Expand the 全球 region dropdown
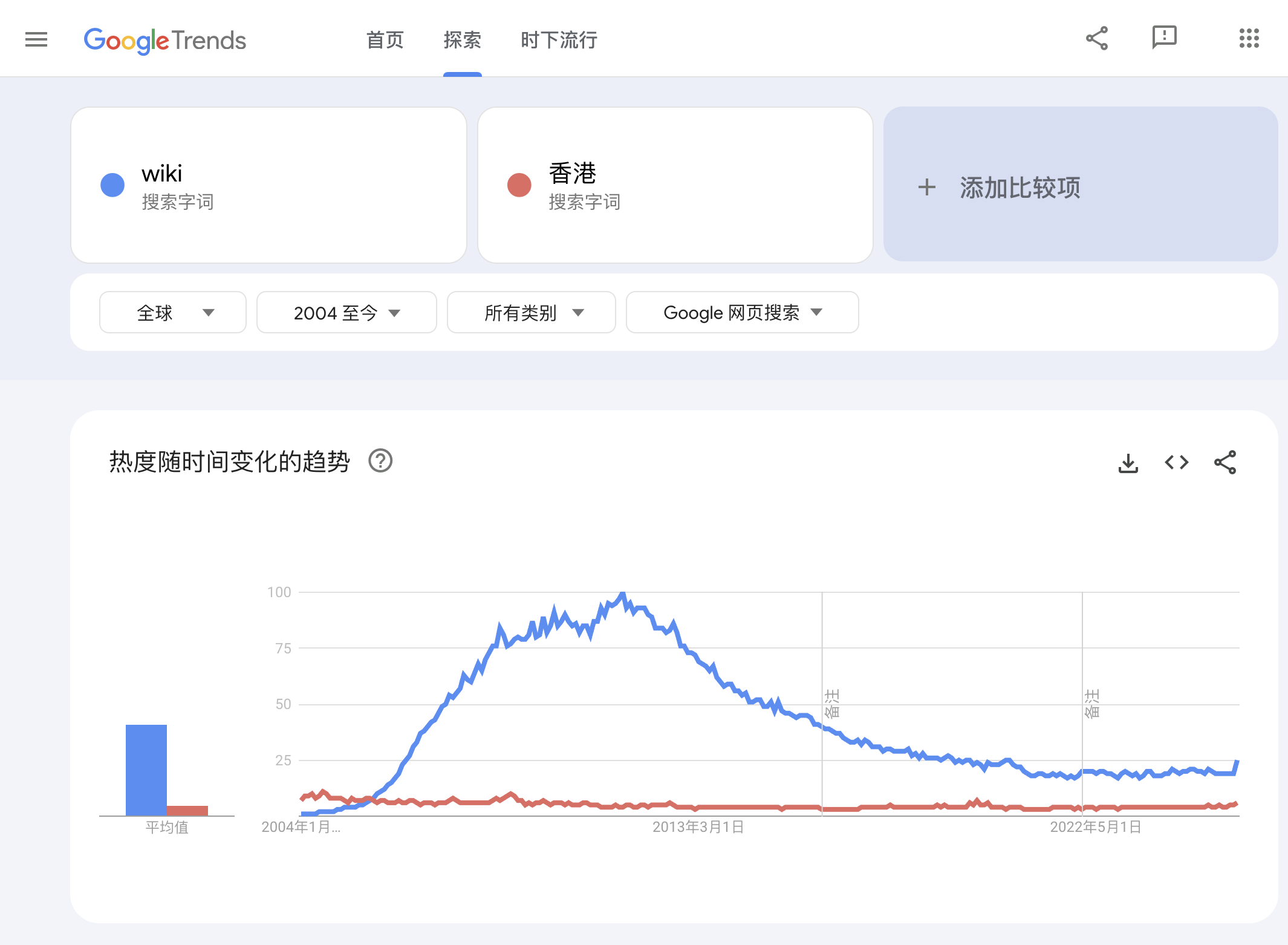Viewport: 1288px width, 945px height. click(173, 312)
